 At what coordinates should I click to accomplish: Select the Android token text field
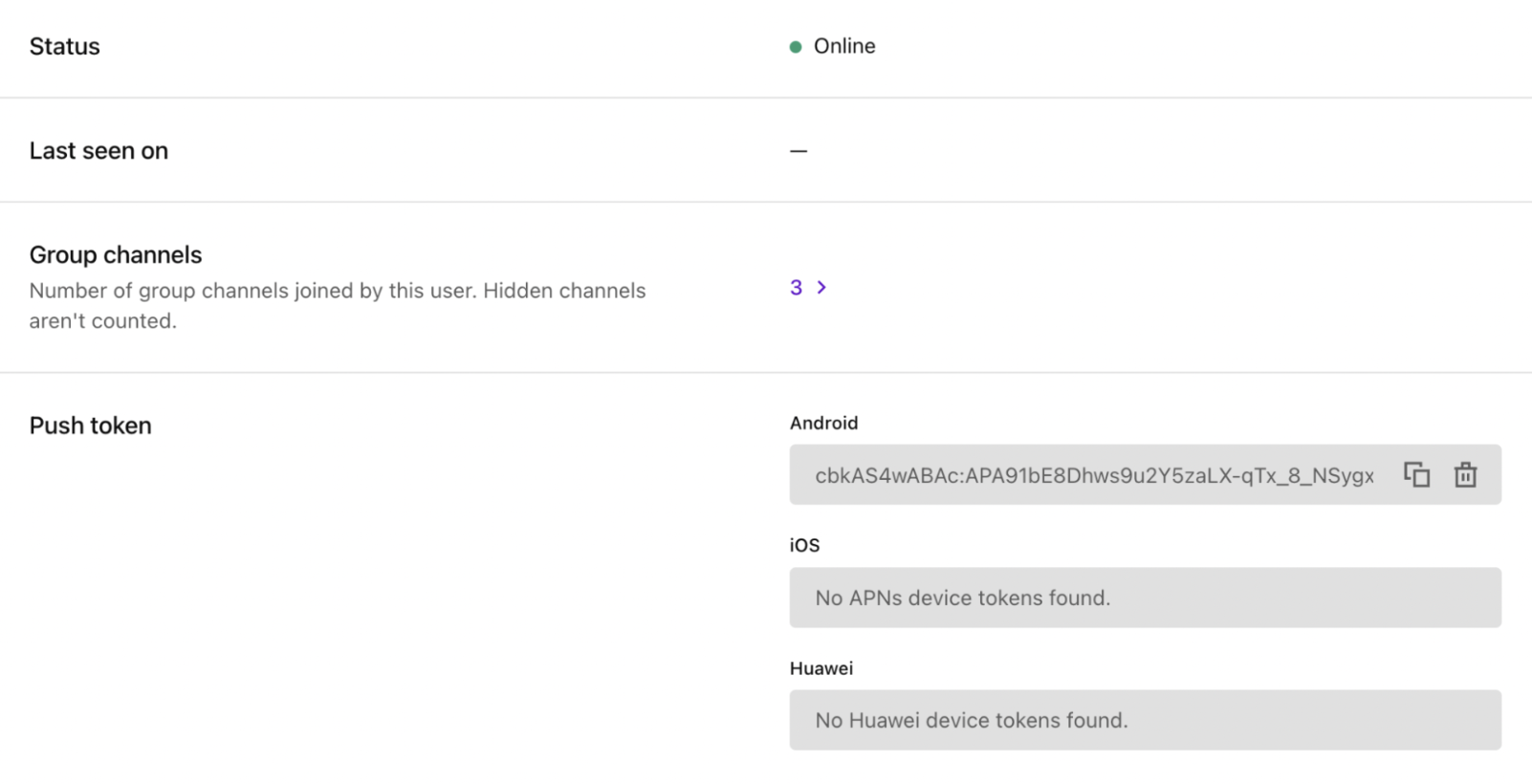coord(1094,475)
